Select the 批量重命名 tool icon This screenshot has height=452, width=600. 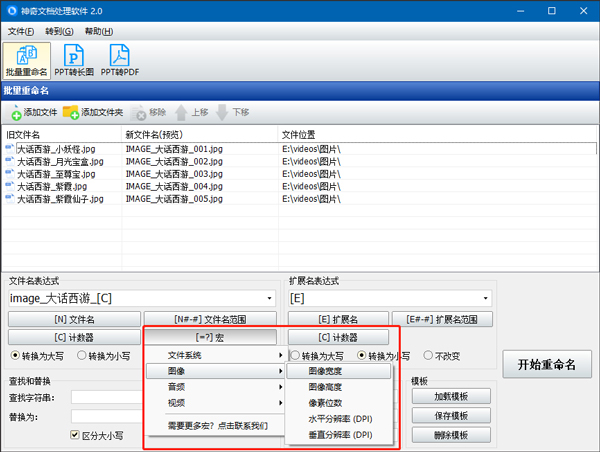26,60
